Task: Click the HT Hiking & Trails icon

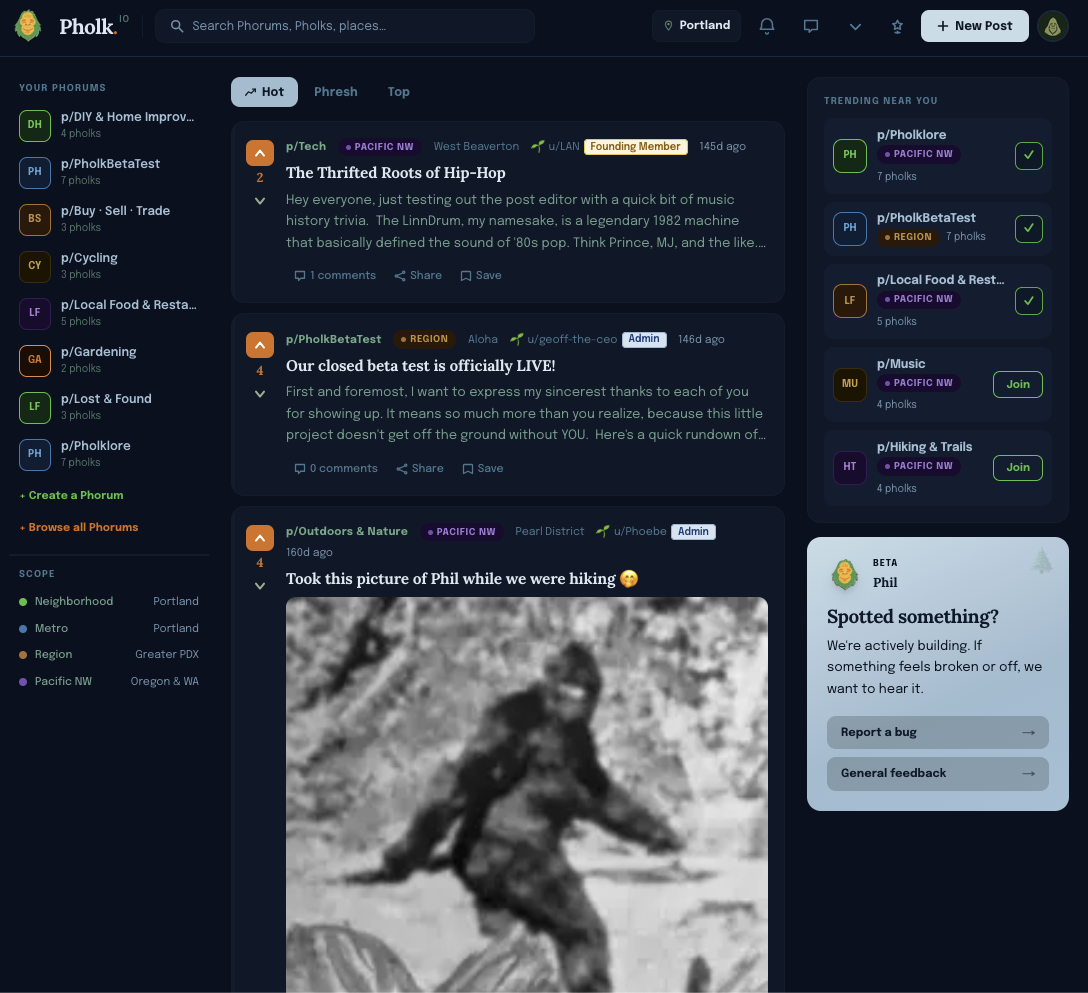Action: pos(850,467)
